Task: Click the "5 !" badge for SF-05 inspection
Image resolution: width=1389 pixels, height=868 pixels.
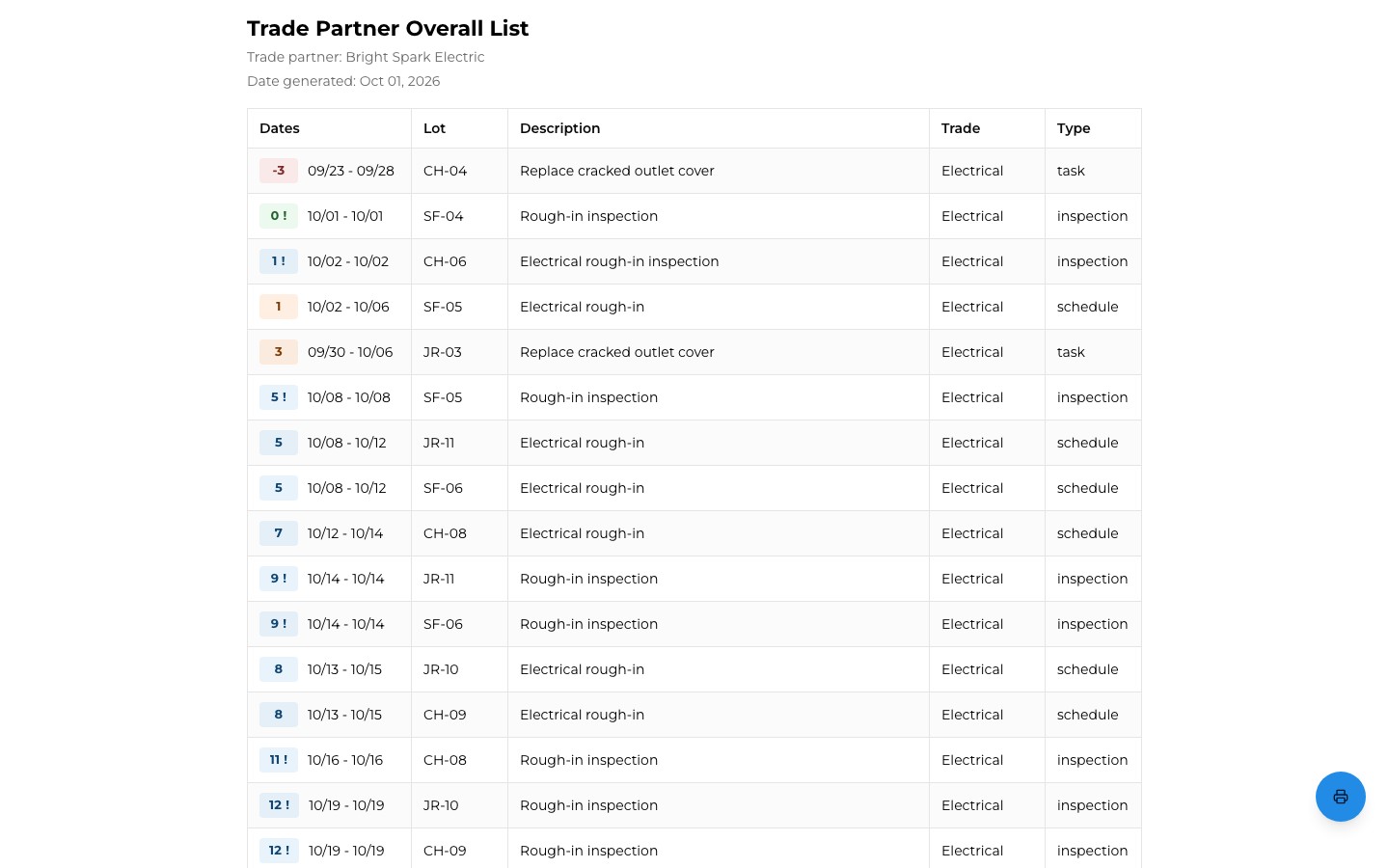Action: point(279,397)
